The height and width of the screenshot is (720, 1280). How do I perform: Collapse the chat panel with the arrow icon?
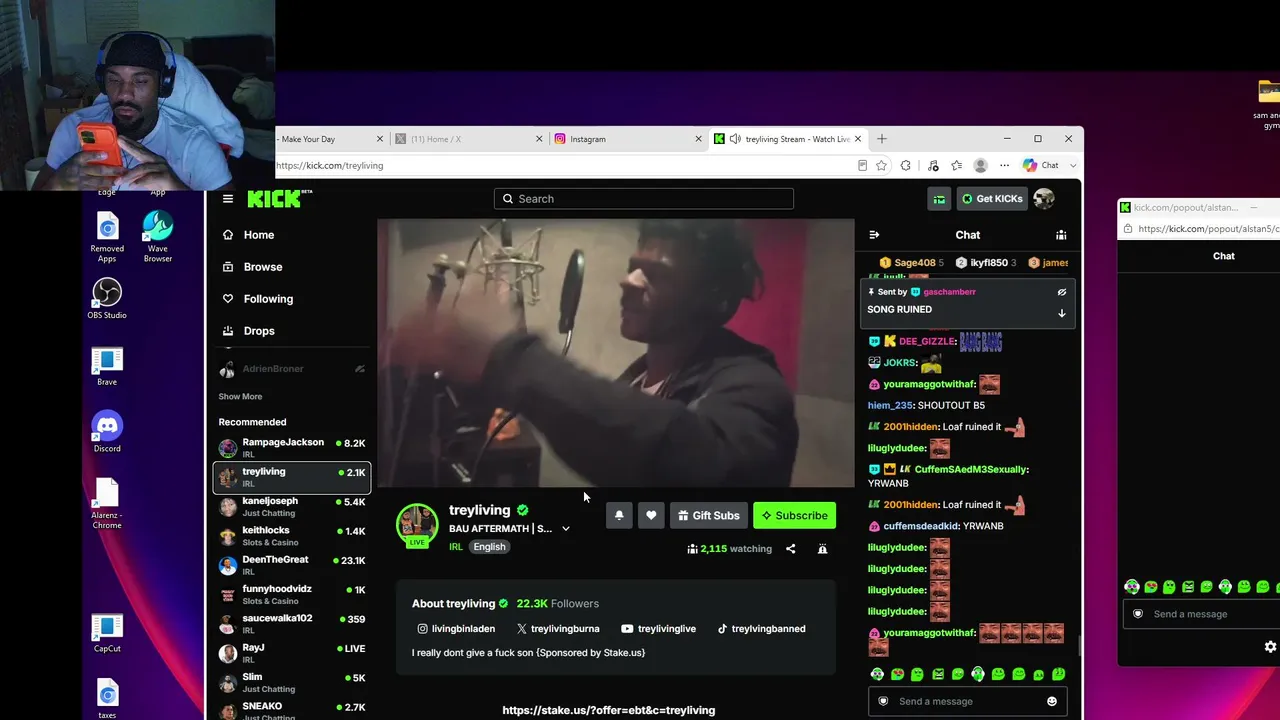click(874, 235)
